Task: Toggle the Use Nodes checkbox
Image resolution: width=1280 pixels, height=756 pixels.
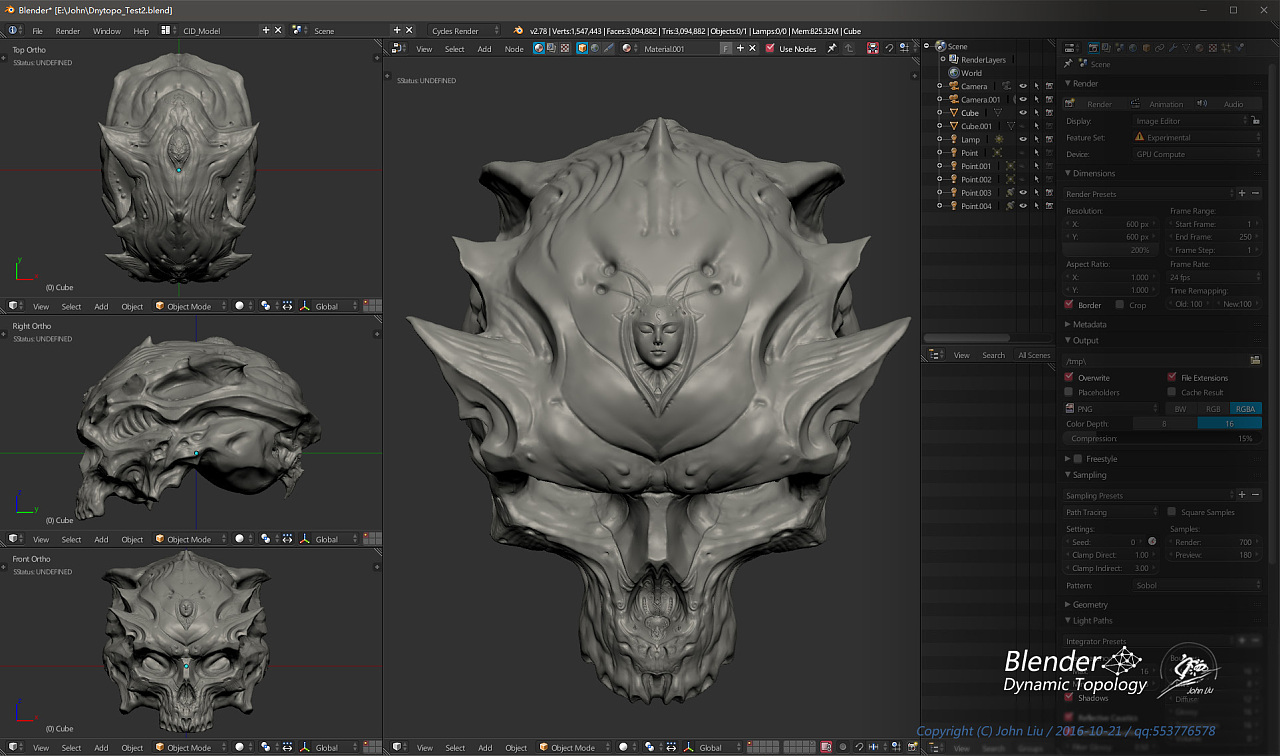Action: [x=770, y=48]
